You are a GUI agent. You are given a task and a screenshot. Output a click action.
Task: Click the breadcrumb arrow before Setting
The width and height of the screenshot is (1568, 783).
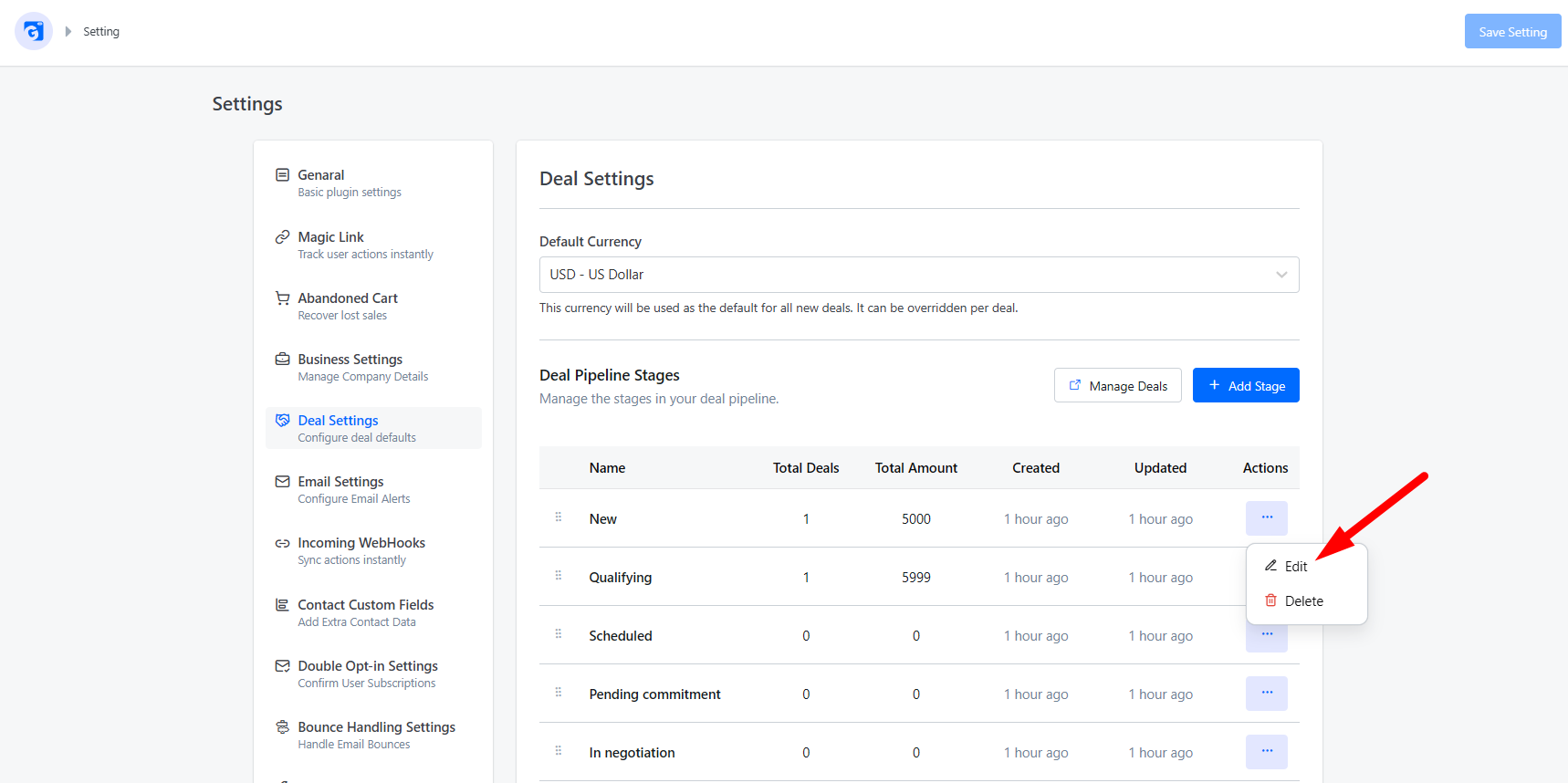(x=68, y=31)
